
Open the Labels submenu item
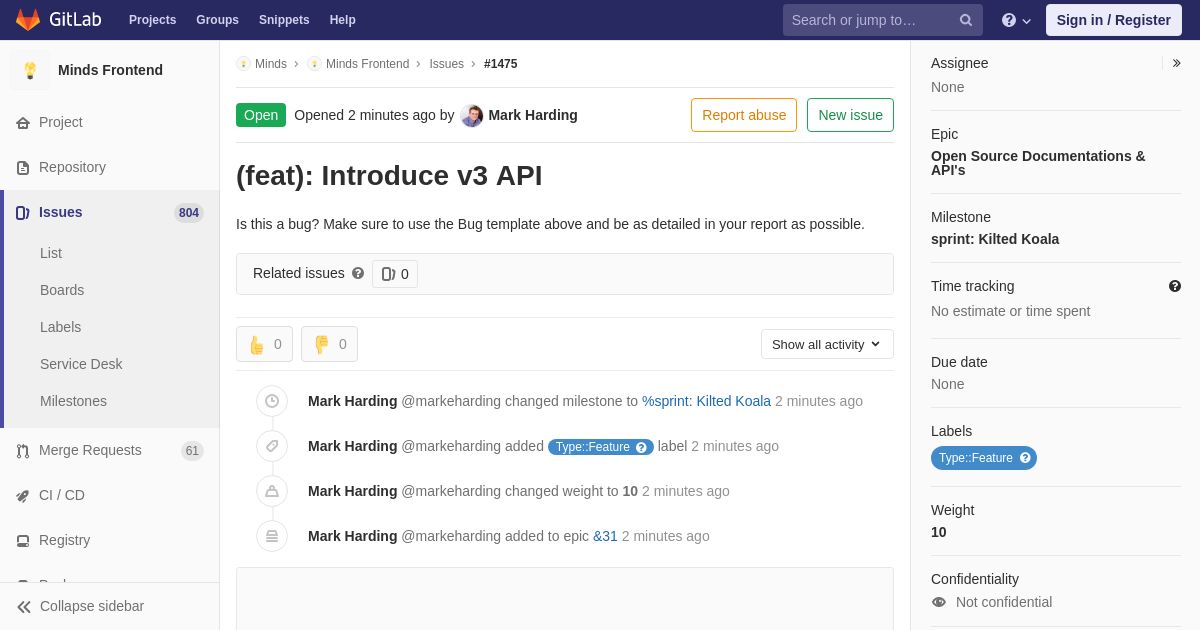pyautogui.click(x=60, y=327)
